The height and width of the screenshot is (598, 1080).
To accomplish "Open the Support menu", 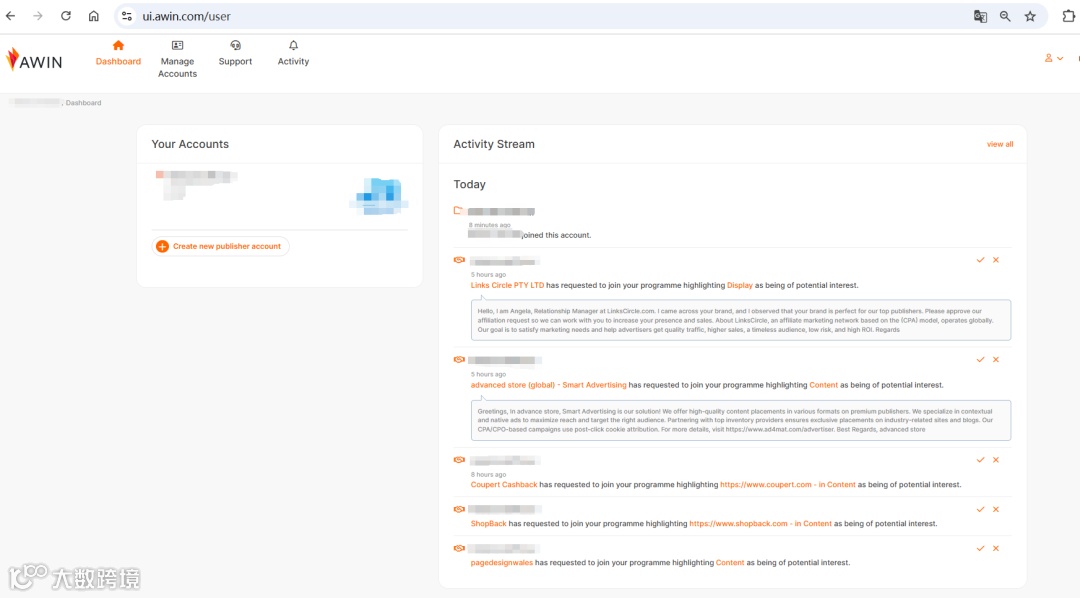I will click(235, 54).
